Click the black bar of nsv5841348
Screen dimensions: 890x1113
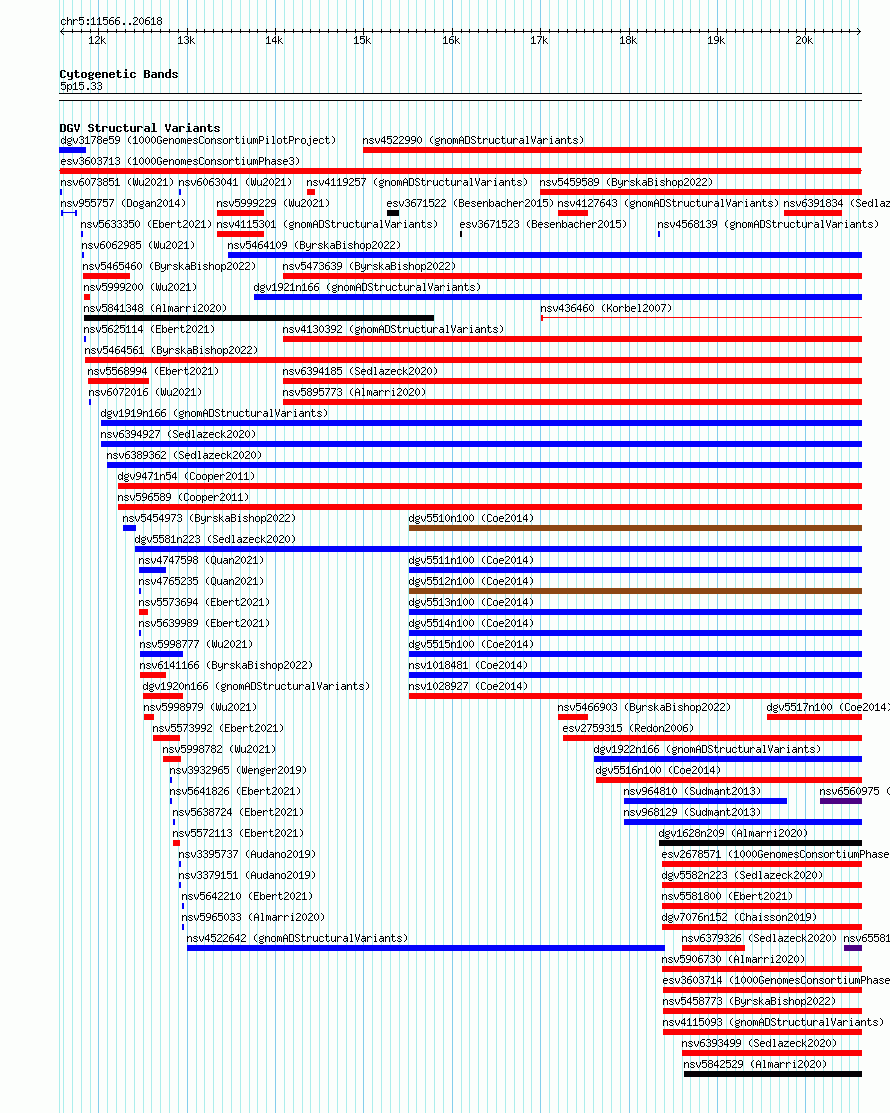[x=259, y=318]
